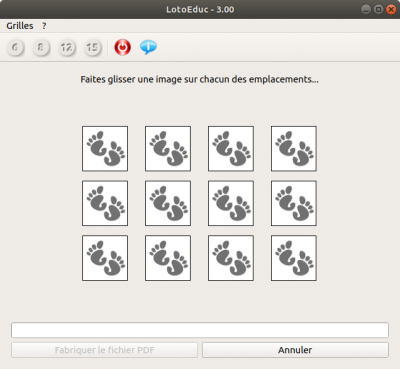400x369 pixels.
Task: Click the red power quit icon
Action: pos(123,47)
